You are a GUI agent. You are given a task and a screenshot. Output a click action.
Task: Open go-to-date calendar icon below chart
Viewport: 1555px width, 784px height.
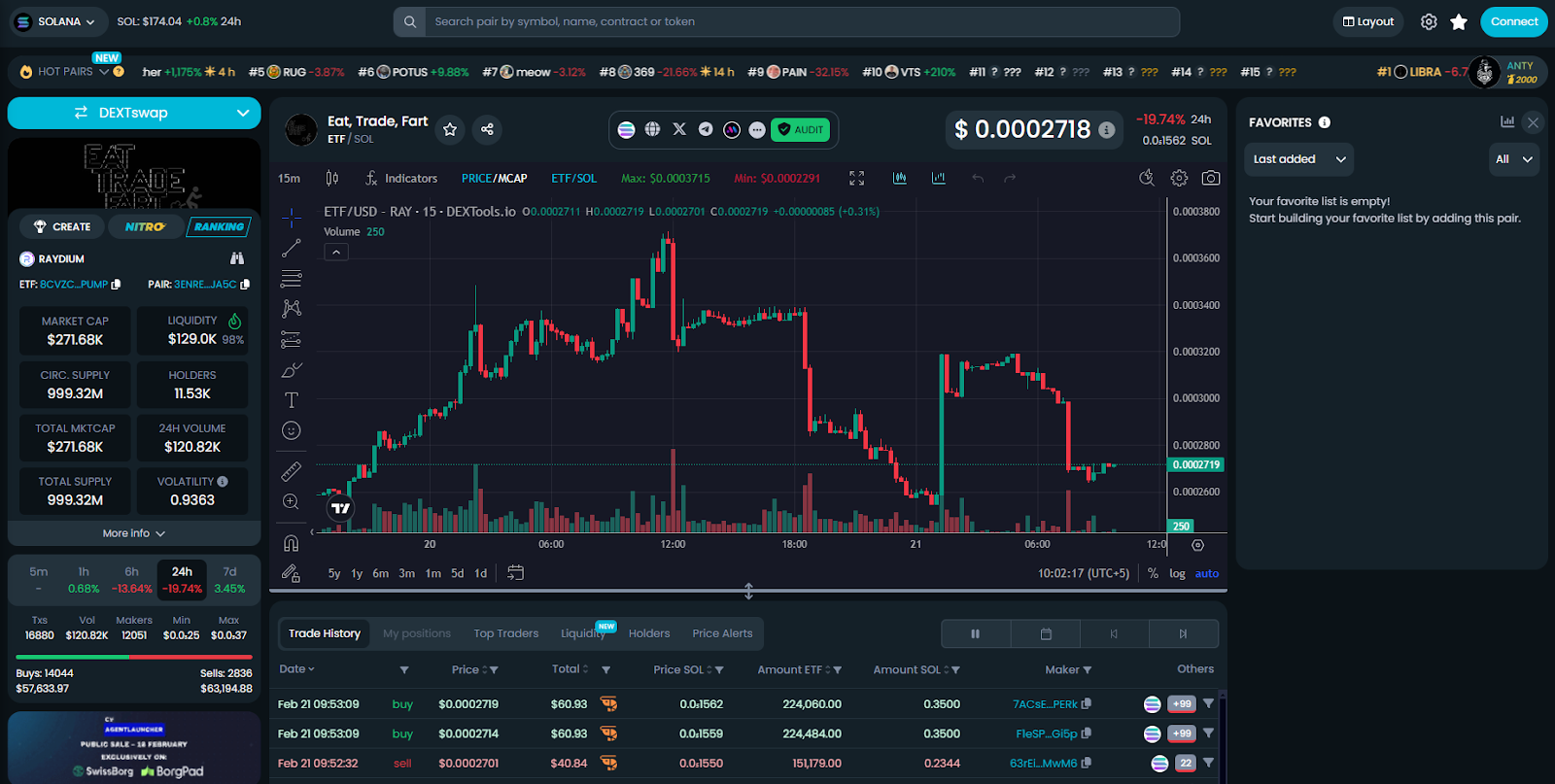516,573
